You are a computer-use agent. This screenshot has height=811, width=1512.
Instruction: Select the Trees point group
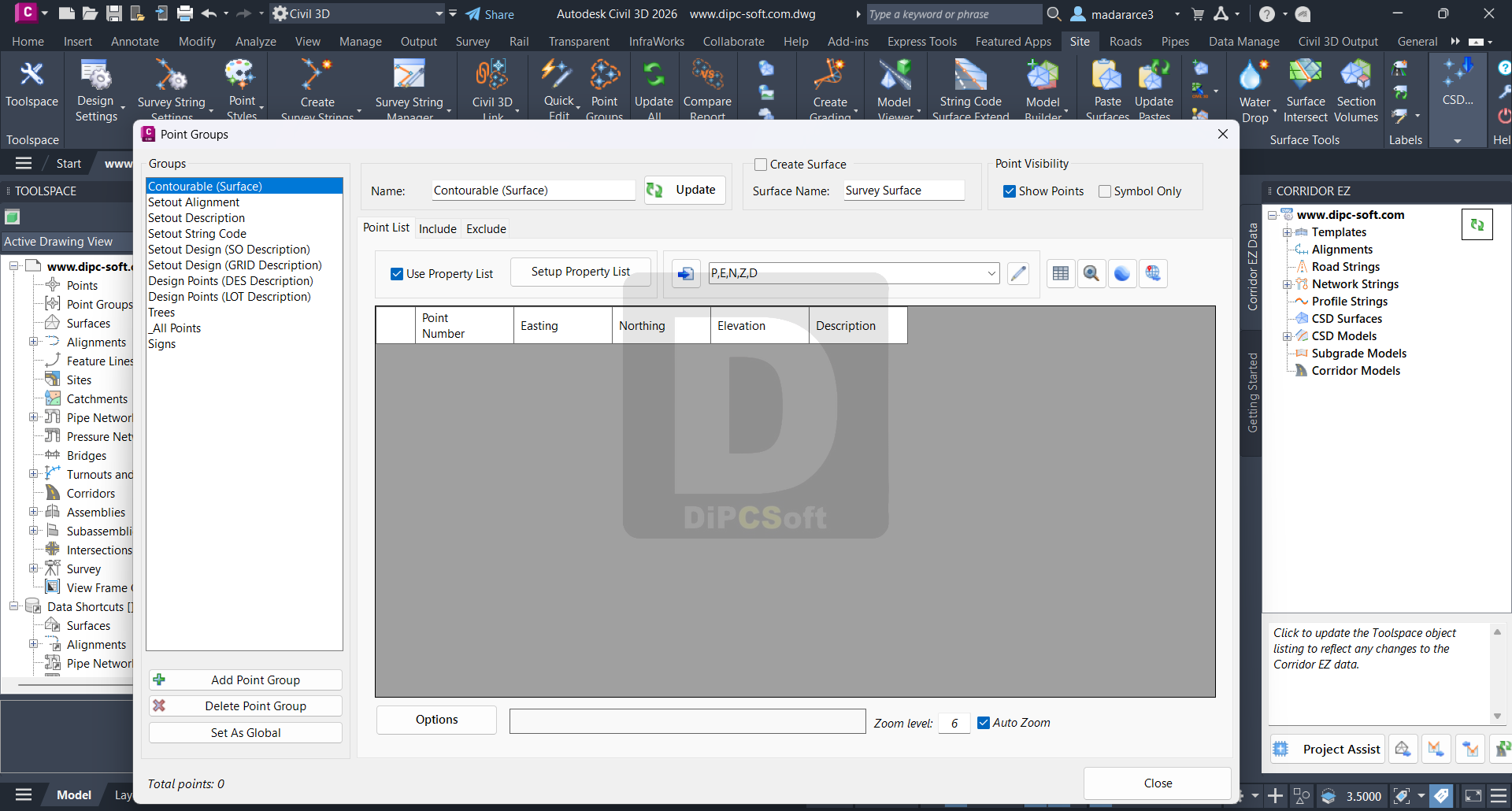pos(244,313)
